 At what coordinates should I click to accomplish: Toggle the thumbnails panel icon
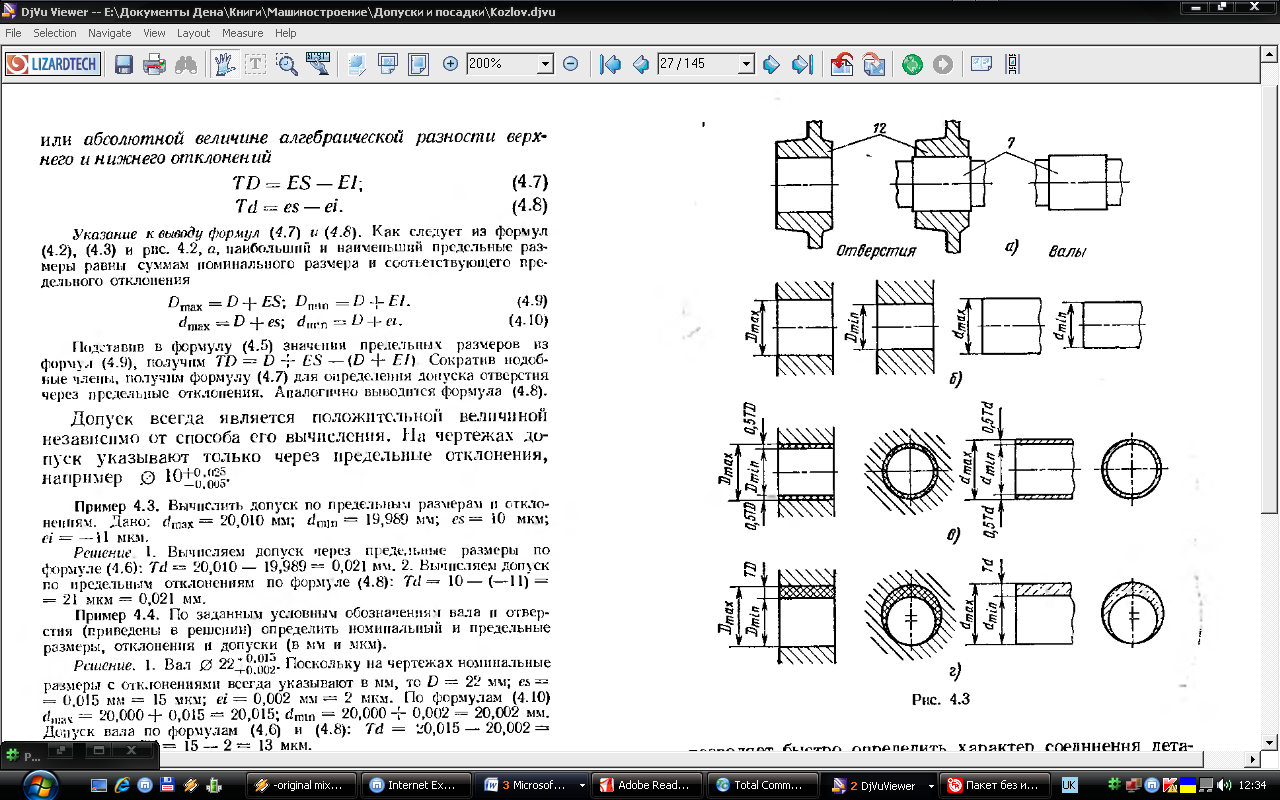tap(981, 64)
